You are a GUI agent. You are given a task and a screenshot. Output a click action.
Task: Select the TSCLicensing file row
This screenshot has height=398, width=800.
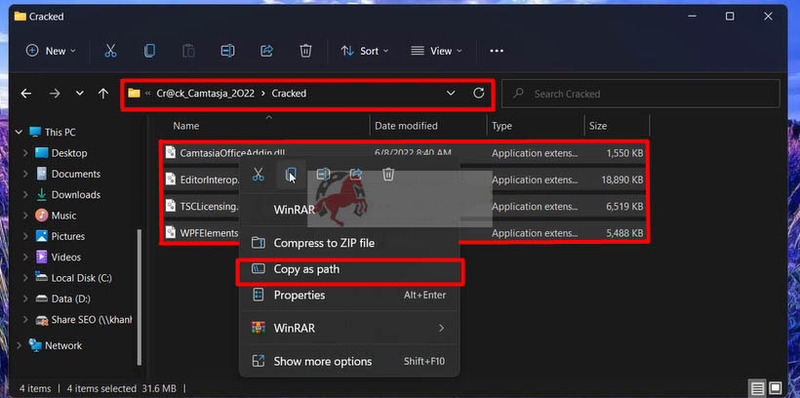pyautogui.click(x=405, y=207)
